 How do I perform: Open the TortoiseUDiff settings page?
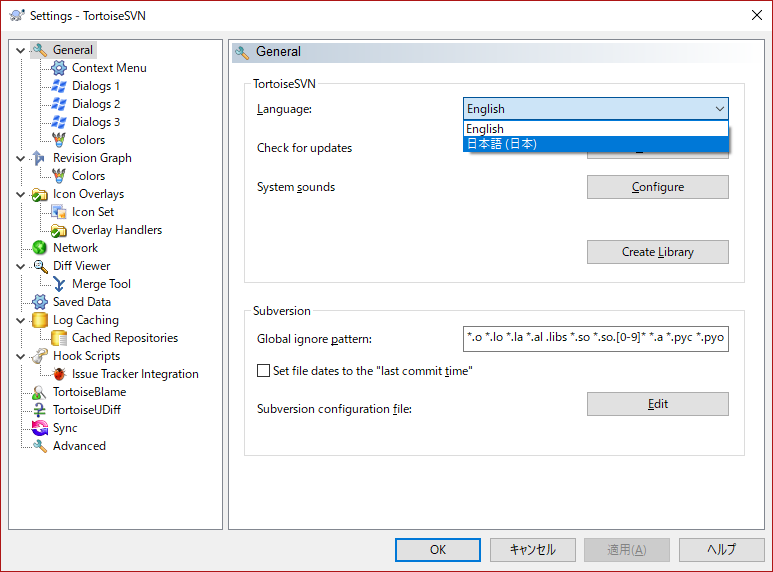click(x=87, y=410)
